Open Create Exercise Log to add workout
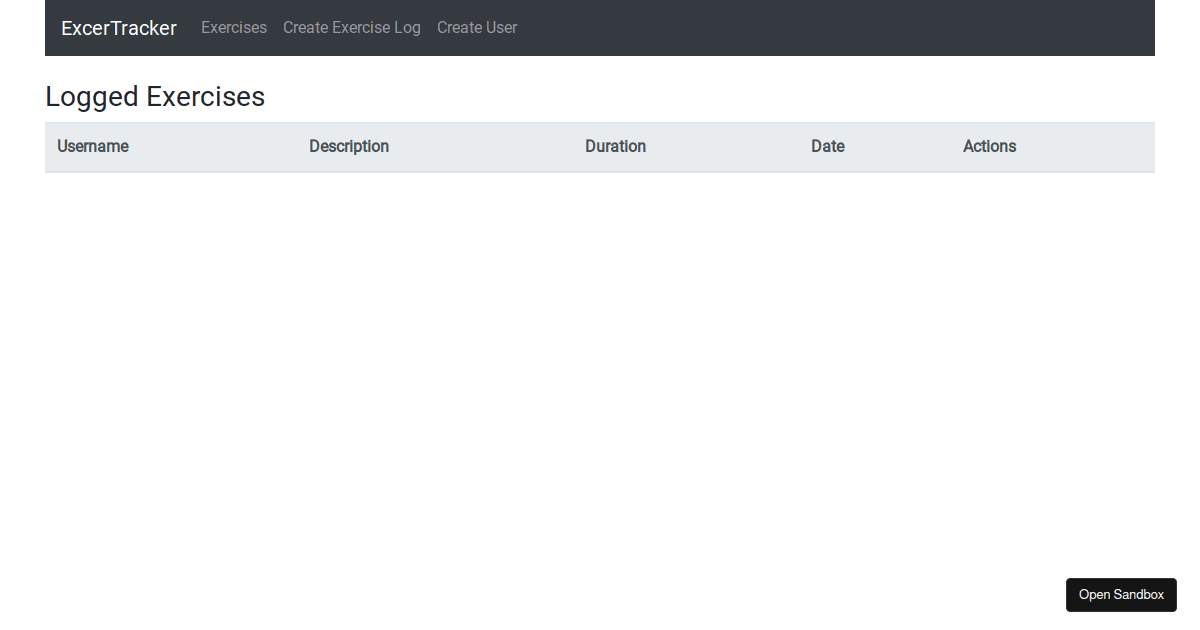This screenshot has width=1200, height=630. coord(351,27)
